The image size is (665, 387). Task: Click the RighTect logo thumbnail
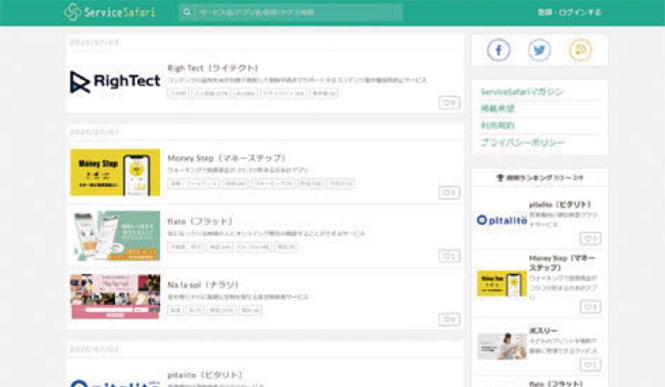tap(115, 81)
